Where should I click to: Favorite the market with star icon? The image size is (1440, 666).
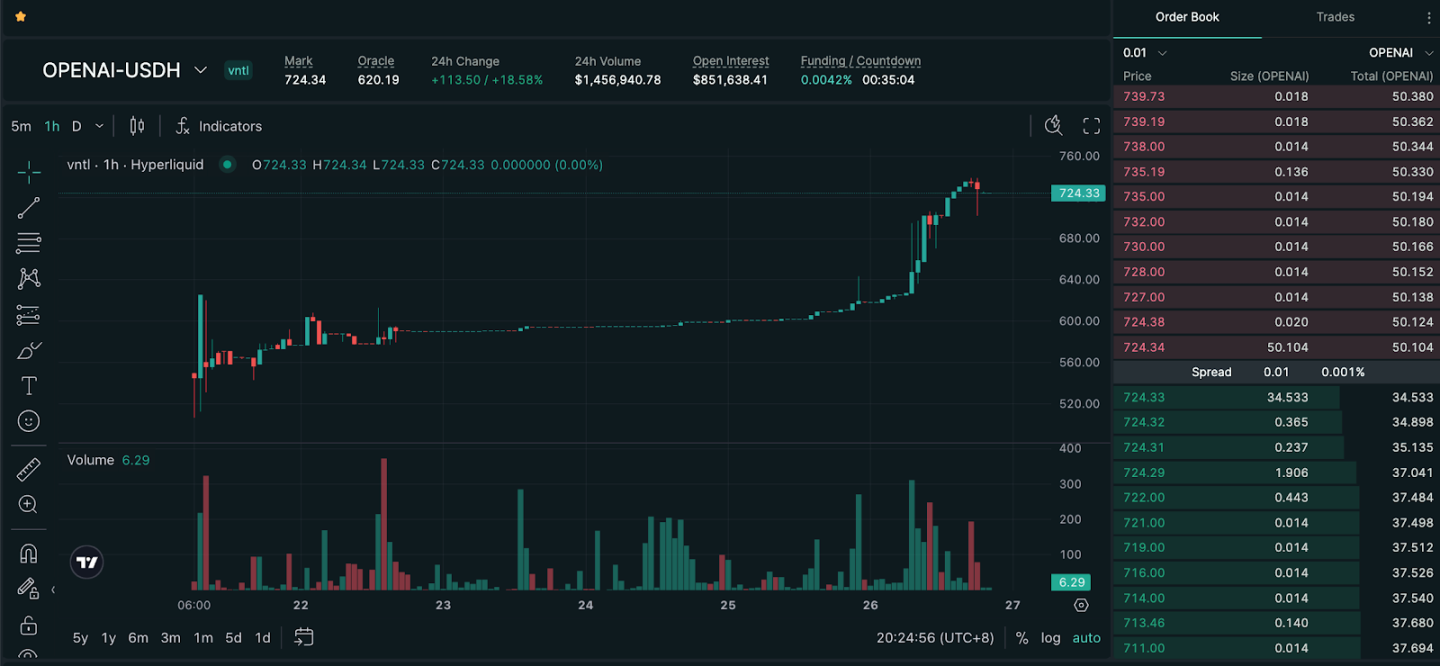pyautogui.click(x=21, y=17)
